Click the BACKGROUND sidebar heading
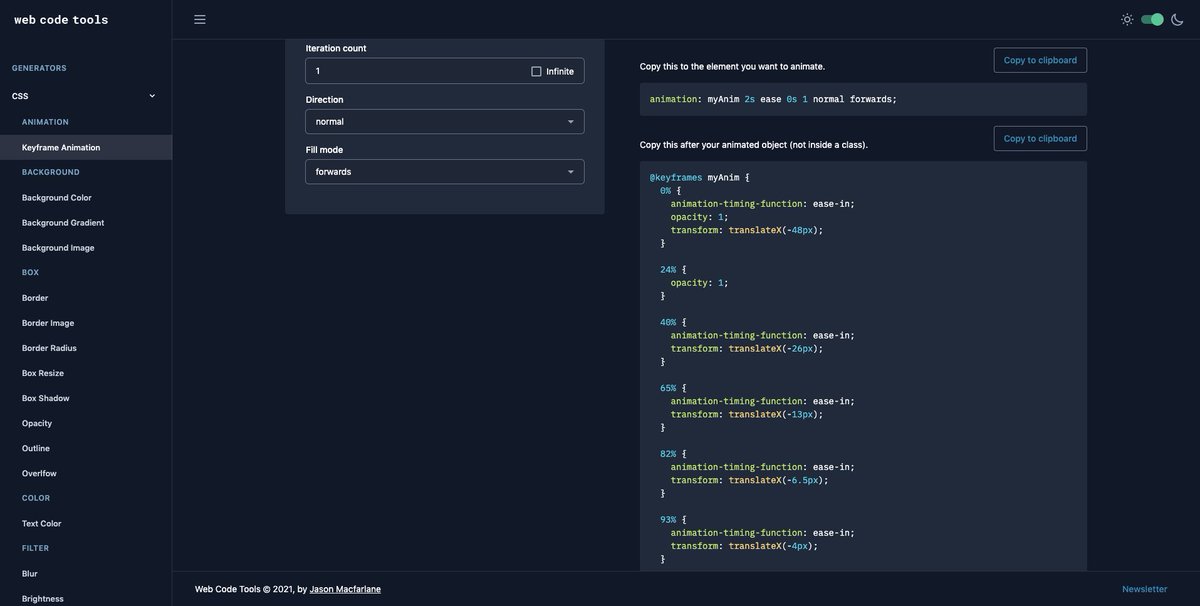Image resolution: width=1200 pixels, height=606 pixels. (x=51, y=172)
